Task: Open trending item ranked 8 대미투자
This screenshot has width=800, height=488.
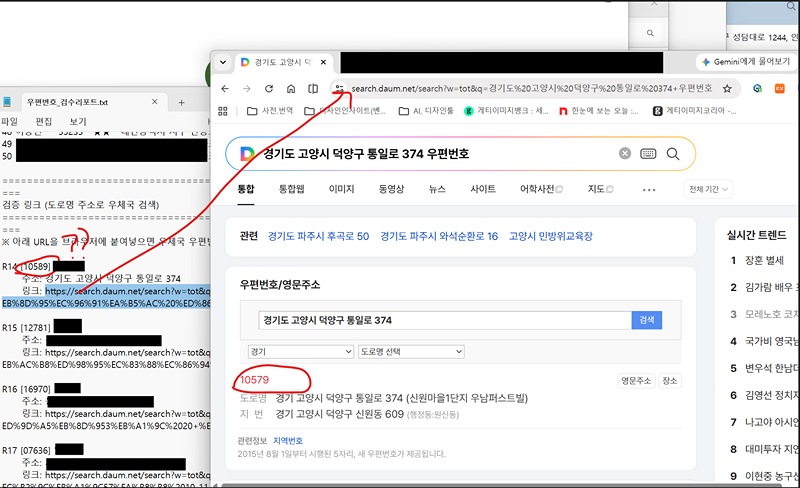Action: pos(771,449)
